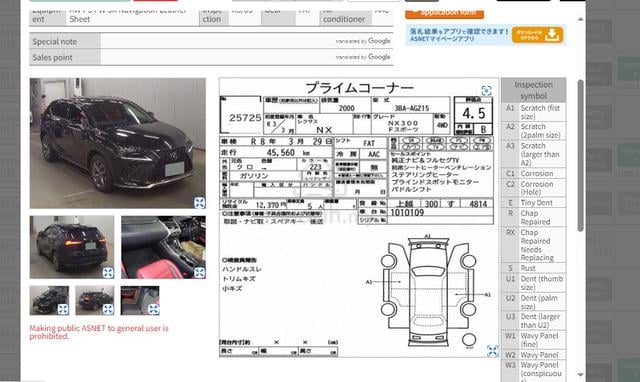
Task: Open the rear view car photo
Action: click(72, 247)
